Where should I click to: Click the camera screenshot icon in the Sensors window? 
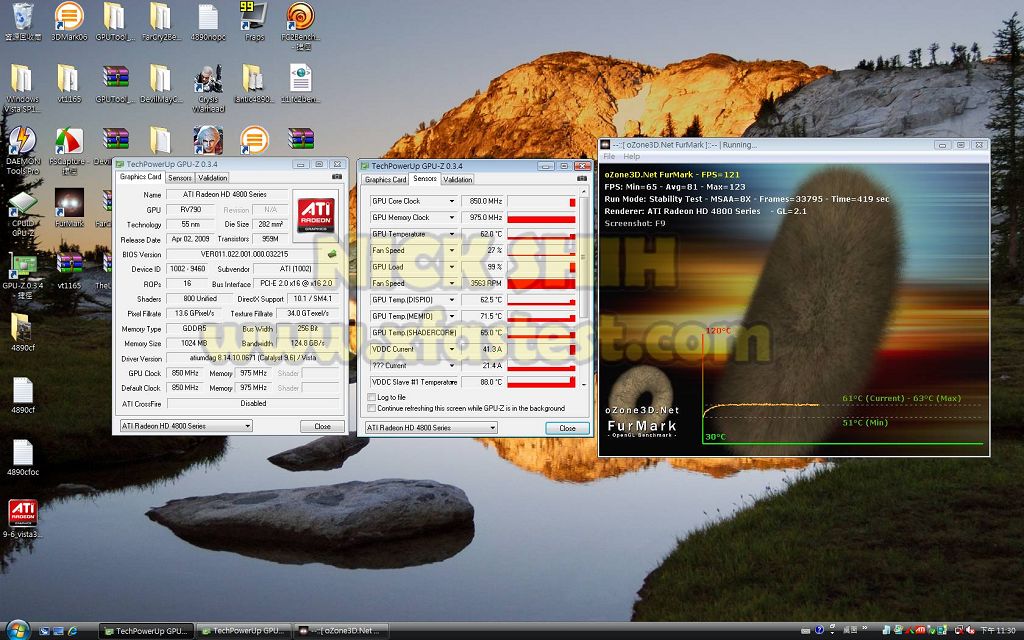click(x=584, y=180)
